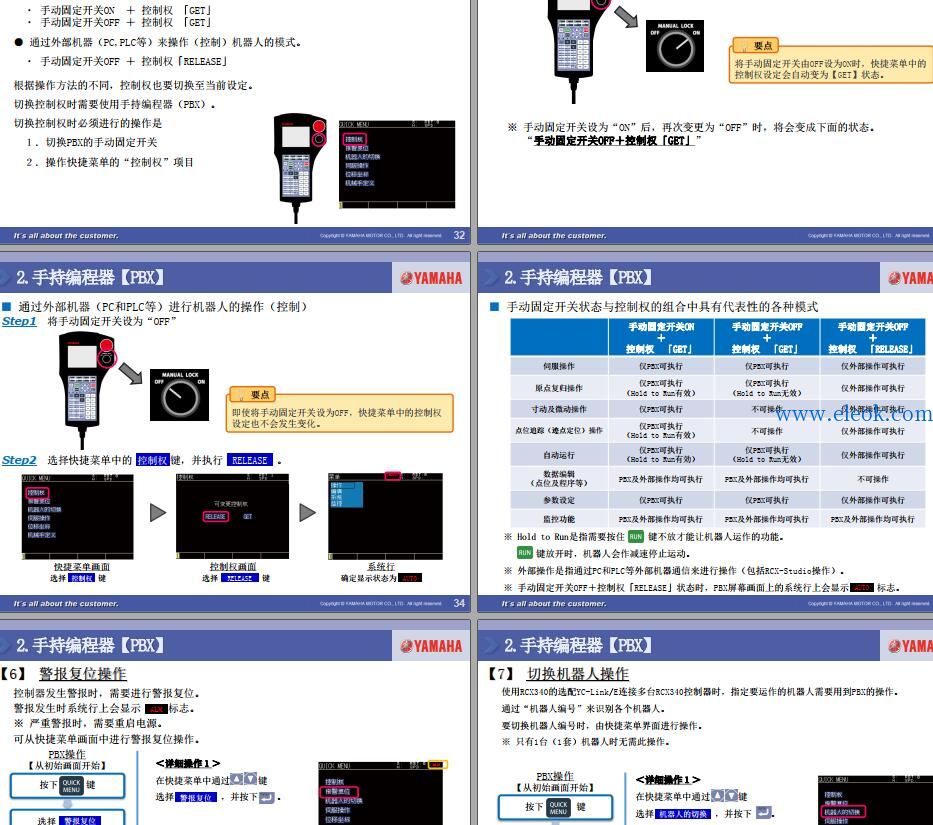
Task: Click the green RUN icon before 键放开时
Action: click(x=524, y=553)
